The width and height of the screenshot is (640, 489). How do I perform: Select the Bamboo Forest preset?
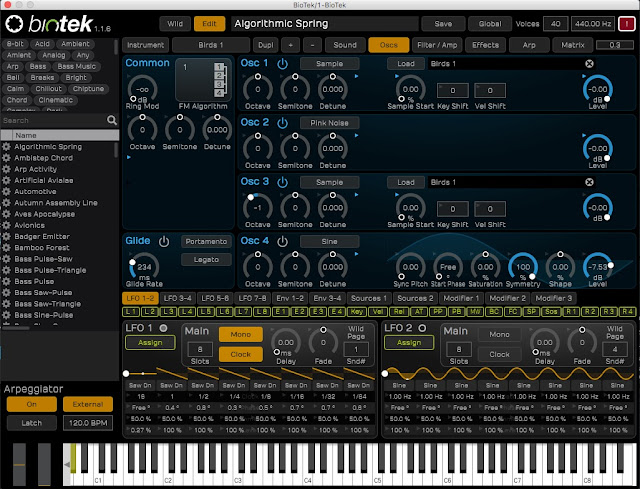coord(42,248)
